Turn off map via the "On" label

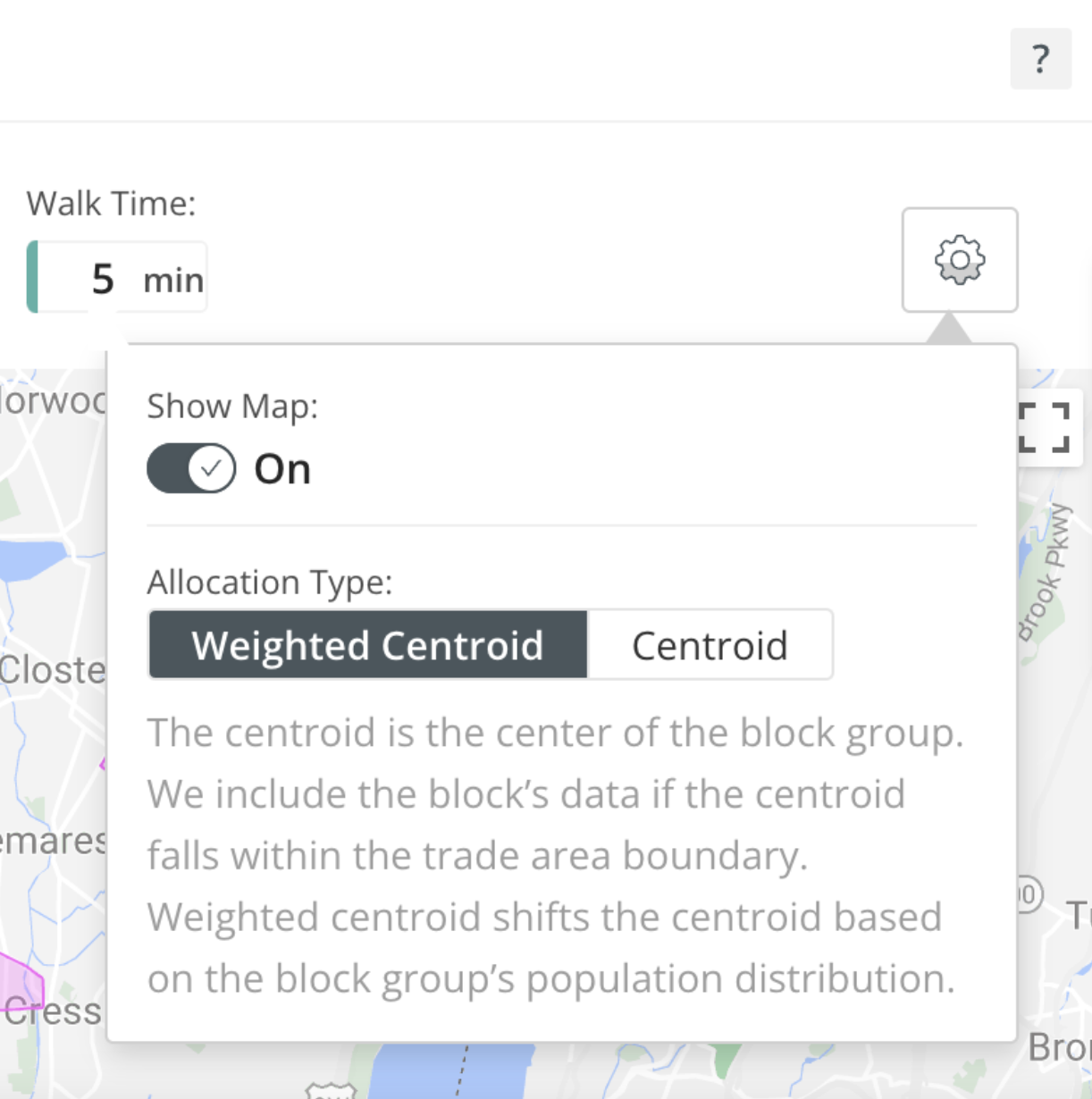click(282, 469)
